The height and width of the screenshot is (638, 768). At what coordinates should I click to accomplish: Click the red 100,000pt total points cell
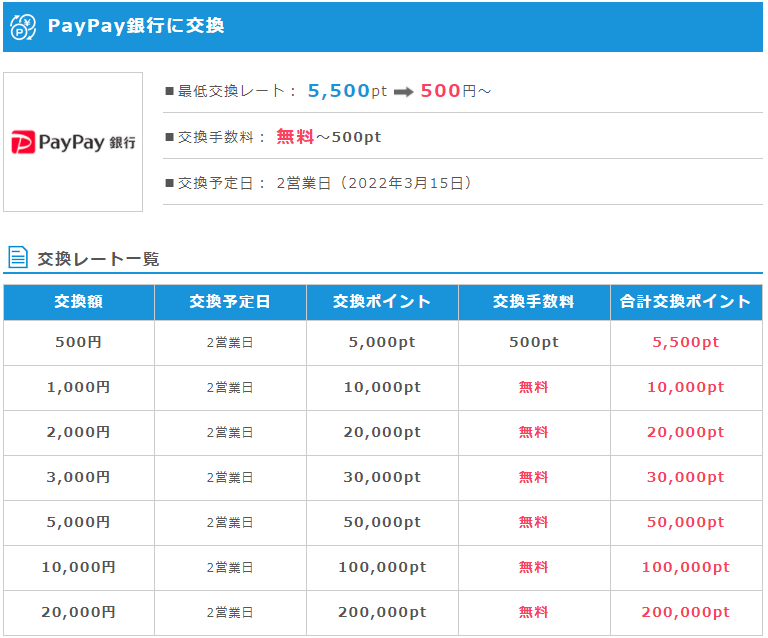click(x=686, y=568)
